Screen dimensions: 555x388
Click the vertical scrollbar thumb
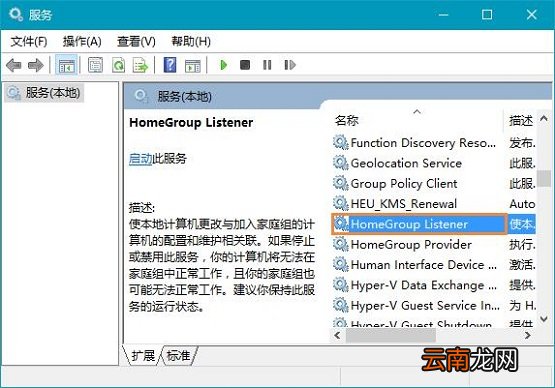pos(544,178)
